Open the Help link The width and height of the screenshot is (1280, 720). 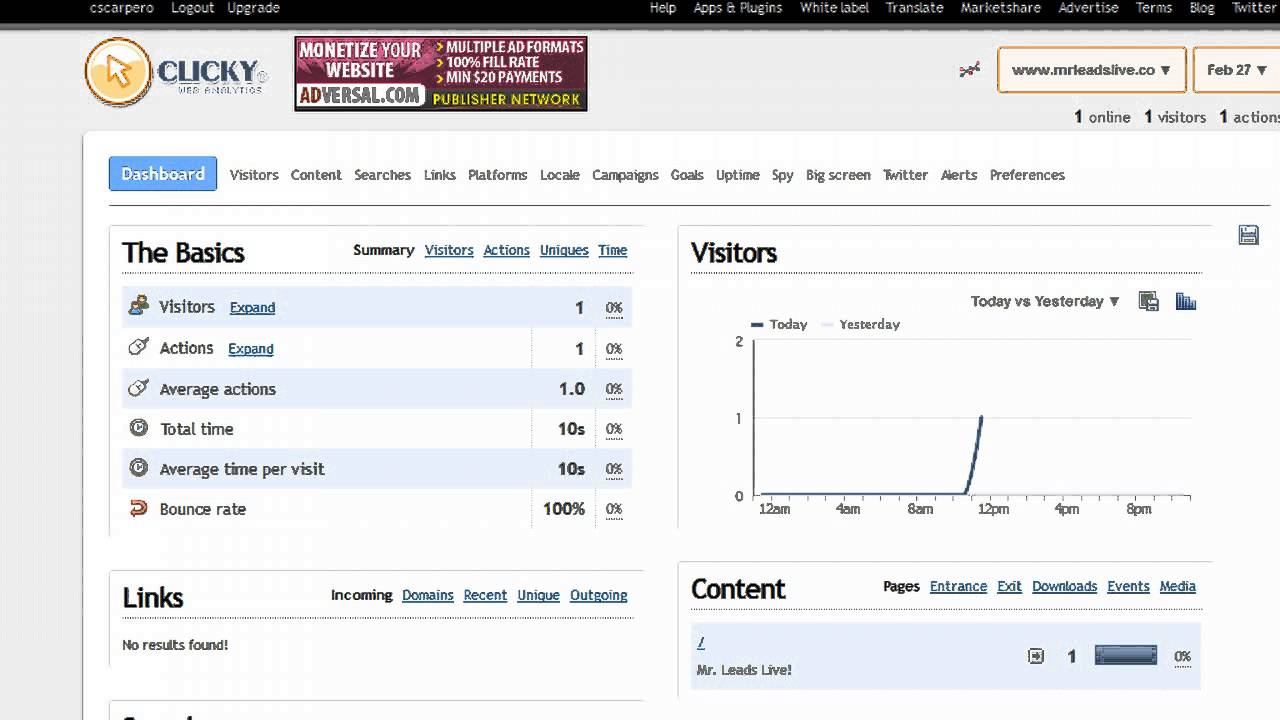tap(663, 8)
